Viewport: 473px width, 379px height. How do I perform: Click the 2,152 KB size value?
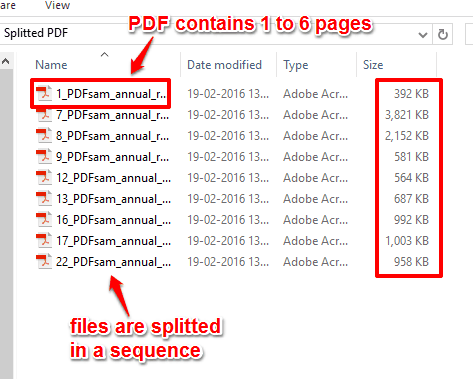pos(407,136)
